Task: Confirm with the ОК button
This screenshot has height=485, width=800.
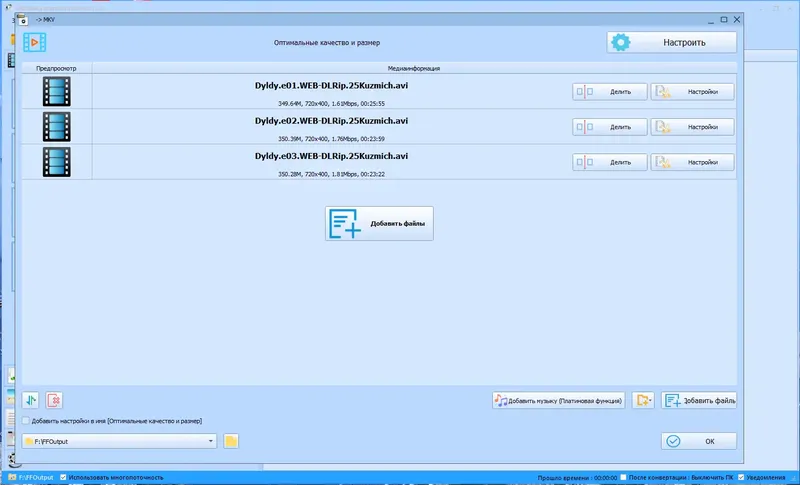Action: coord(699,441)
